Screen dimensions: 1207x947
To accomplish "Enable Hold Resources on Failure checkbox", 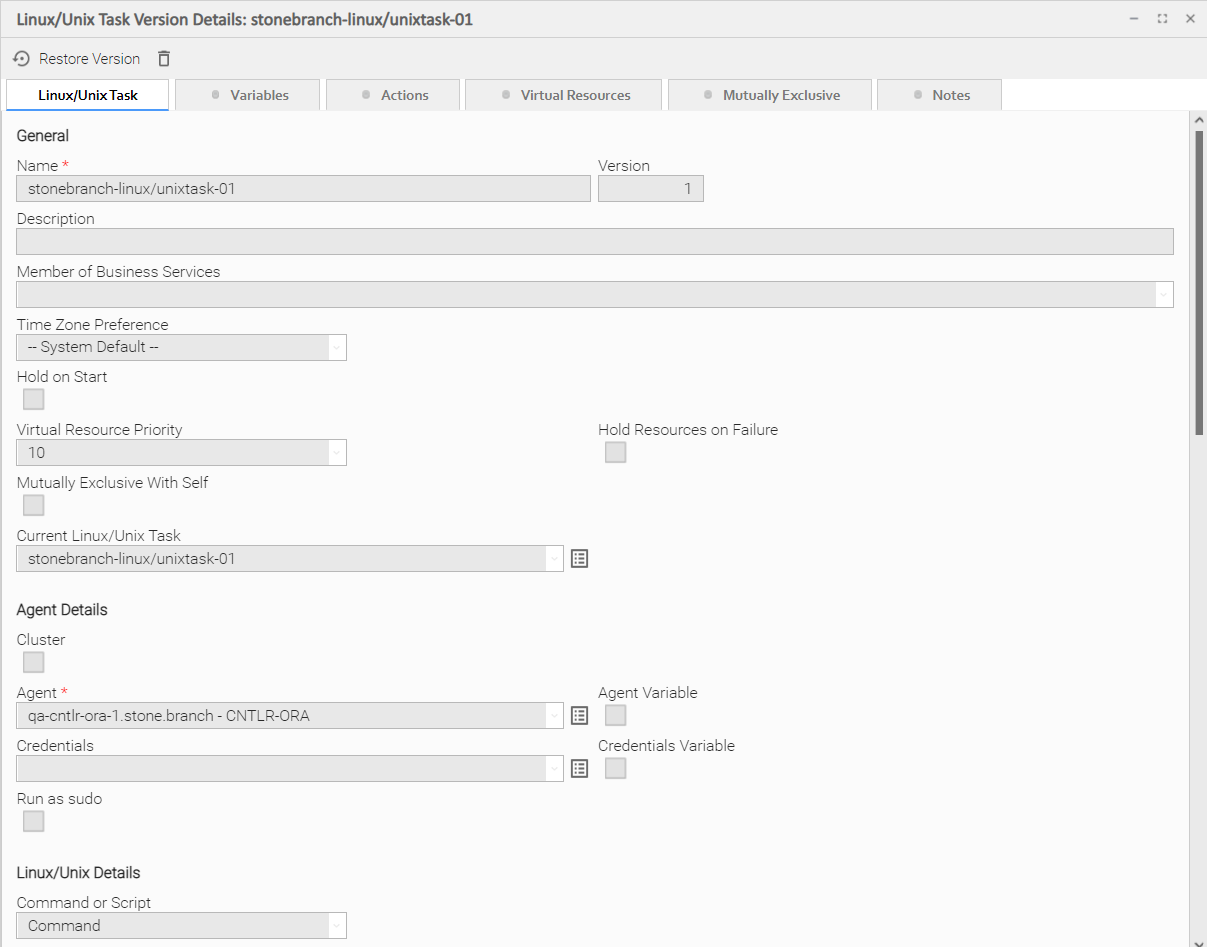I will pyautogui.click(x=616, y=453).
